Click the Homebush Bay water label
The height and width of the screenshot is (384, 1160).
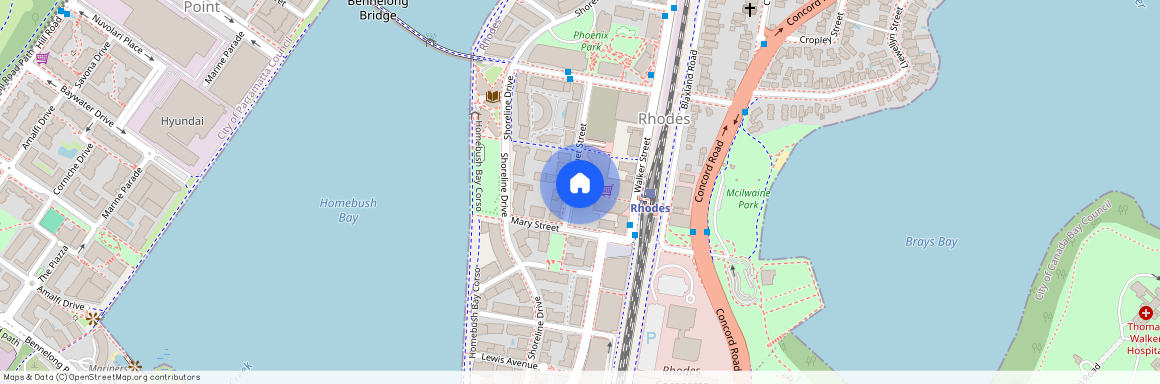click(x=348, y=210)
